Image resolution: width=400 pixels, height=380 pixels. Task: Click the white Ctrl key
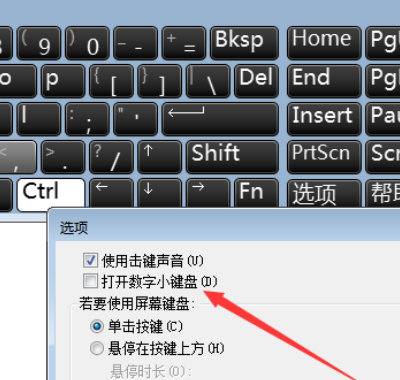pos(51,195)
